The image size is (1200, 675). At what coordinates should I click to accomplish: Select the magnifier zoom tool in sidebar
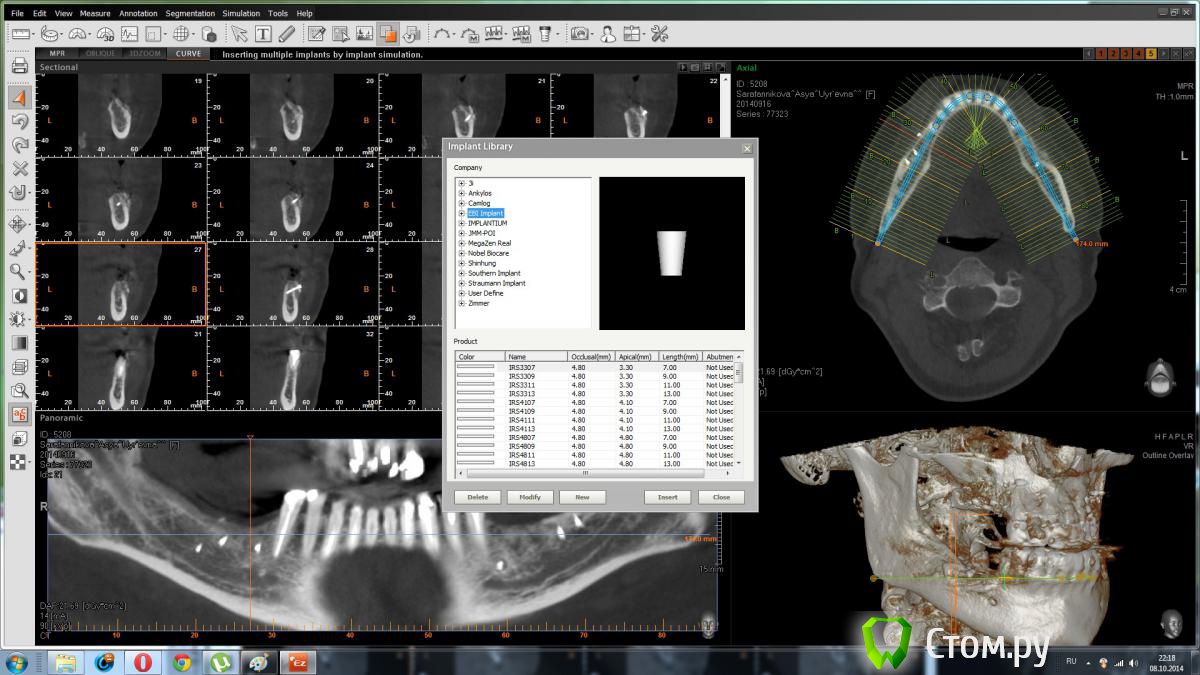click(18, 271)
